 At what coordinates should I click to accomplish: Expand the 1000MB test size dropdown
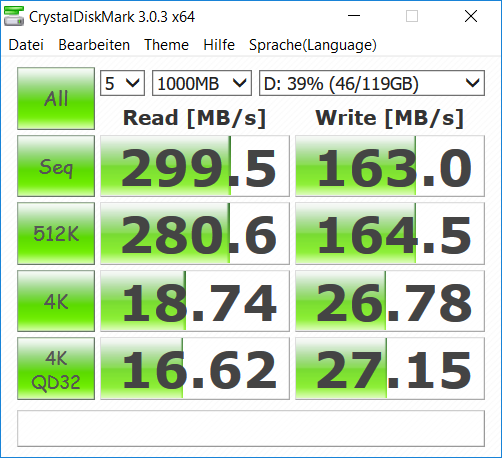(202, 83)
